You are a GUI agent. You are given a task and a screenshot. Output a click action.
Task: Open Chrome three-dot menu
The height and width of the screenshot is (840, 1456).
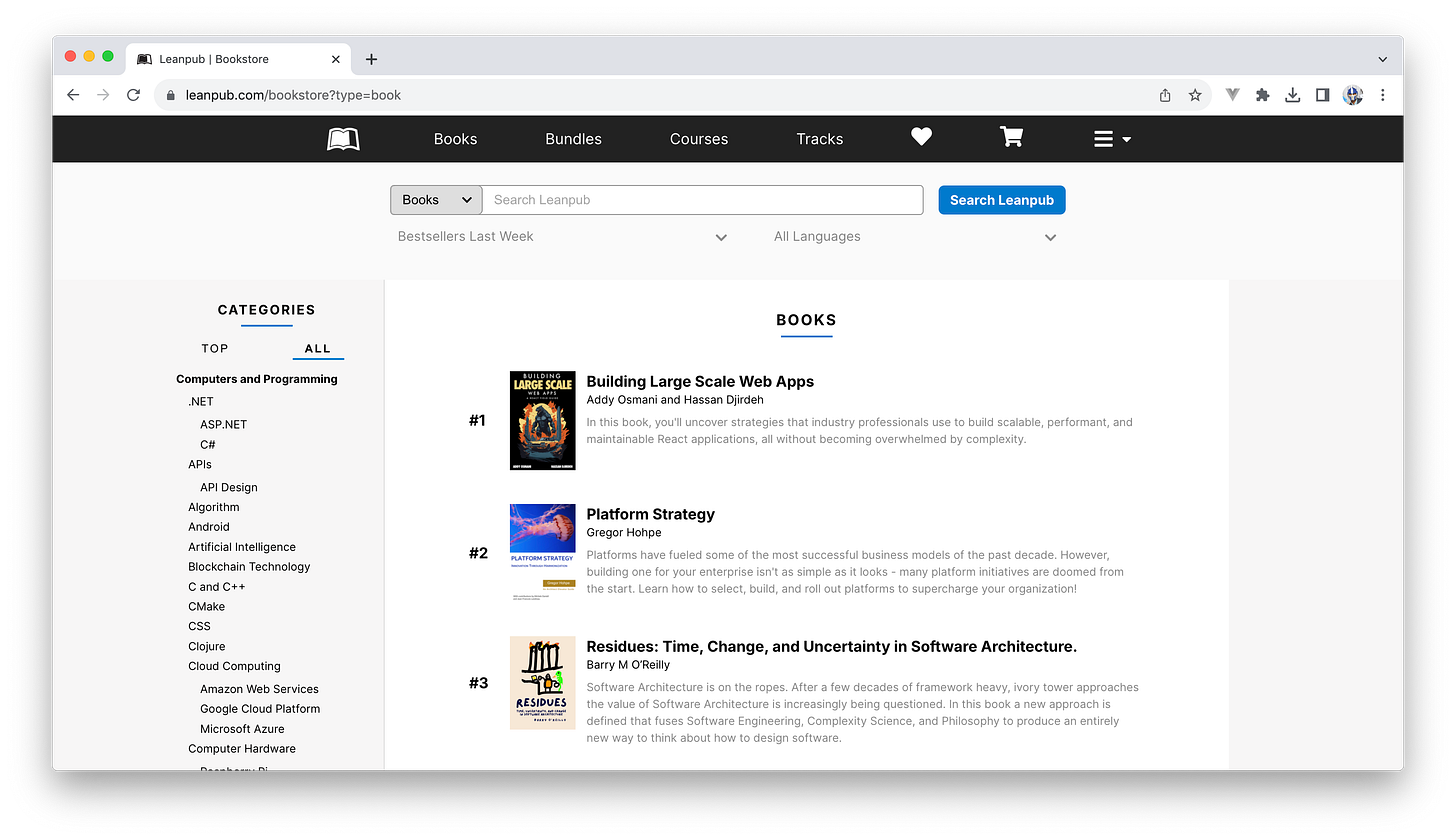(1382, 95)
